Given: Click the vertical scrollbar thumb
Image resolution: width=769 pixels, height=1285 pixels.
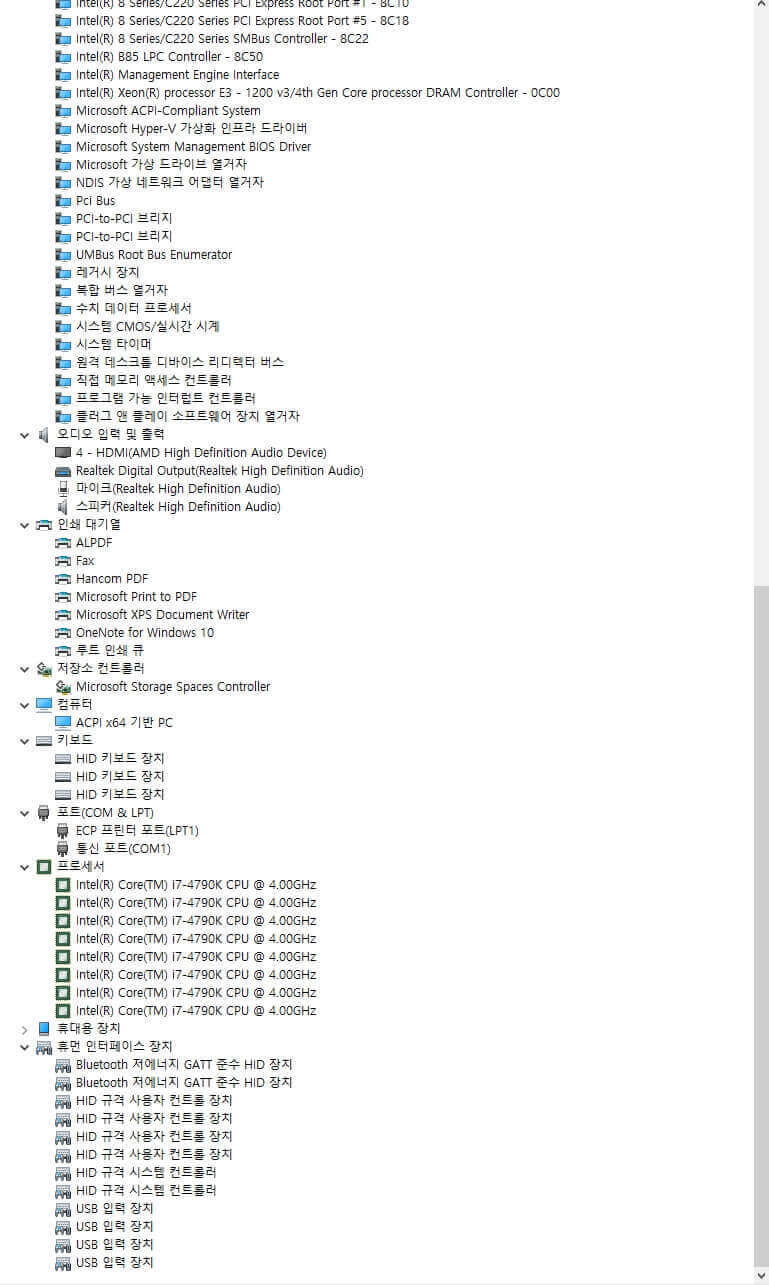Looking at the screenshot, I should click(760, 928).
